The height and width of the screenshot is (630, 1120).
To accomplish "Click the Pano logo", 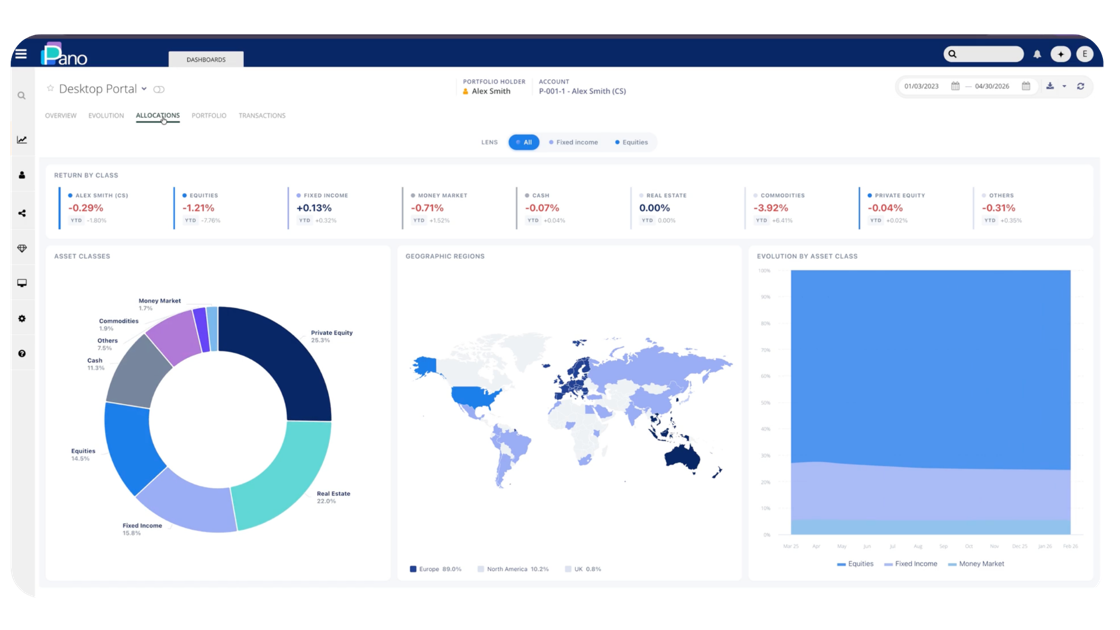I will [x=64, y=54].
